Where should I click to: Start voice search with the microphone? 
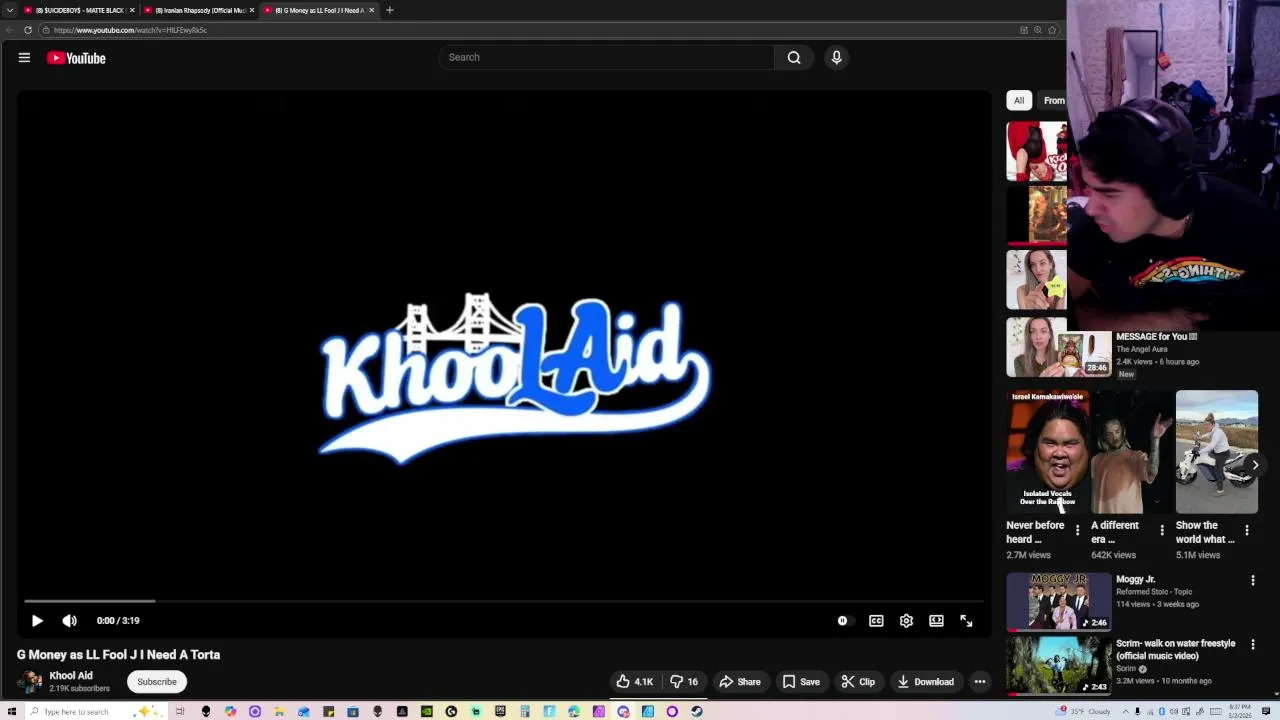pos(837,57)
